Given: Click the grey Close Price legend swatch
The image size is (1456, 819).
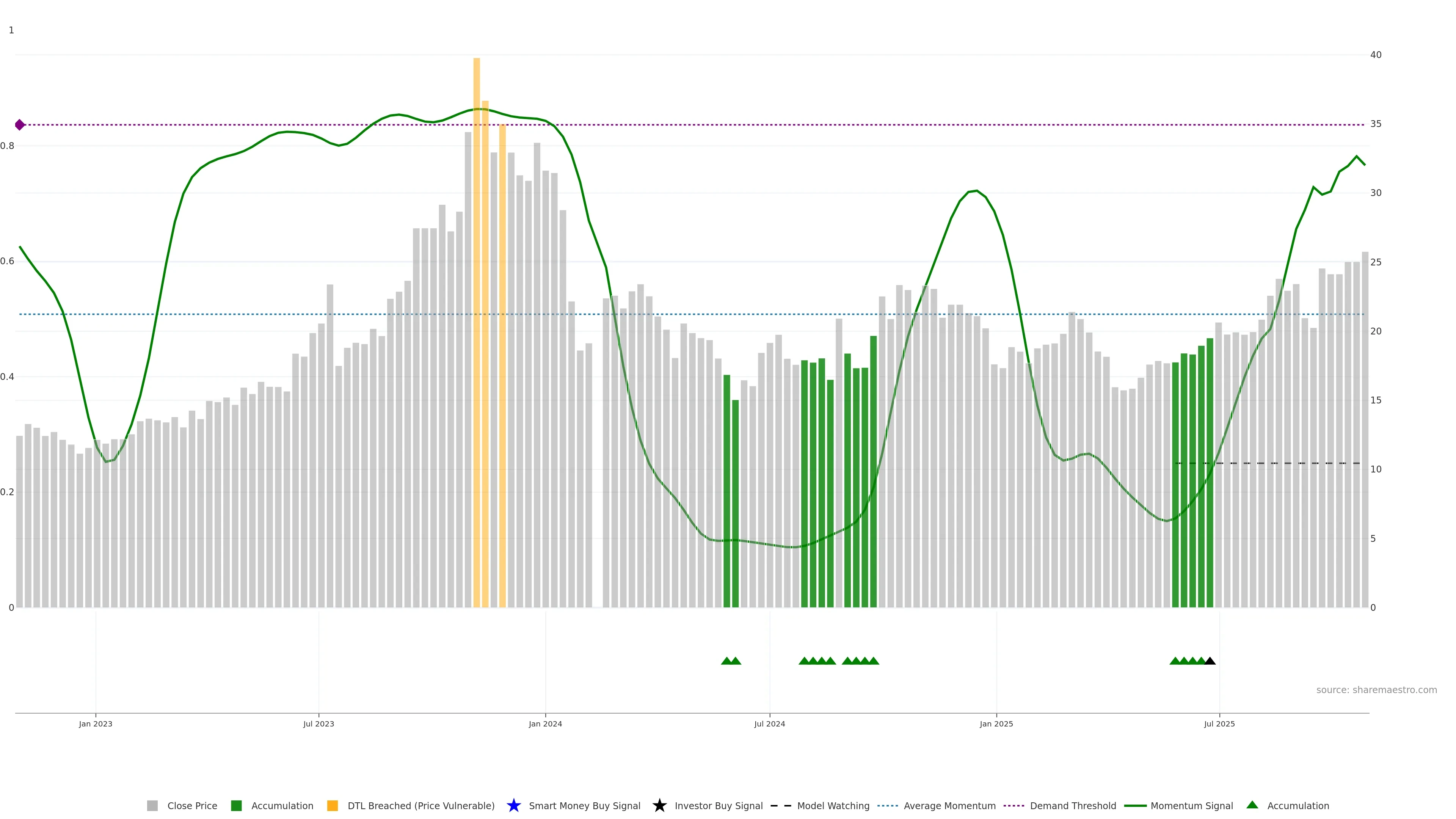Looking at the screenshot, I should click(x=152, y=805).
